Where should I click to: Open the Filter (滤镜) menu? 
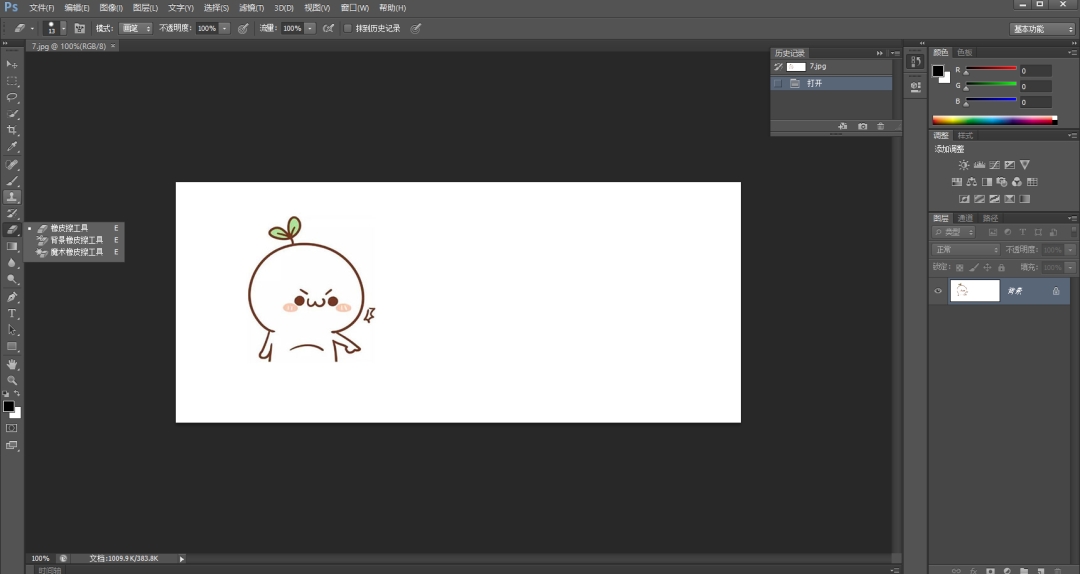[x=251, y=8]
